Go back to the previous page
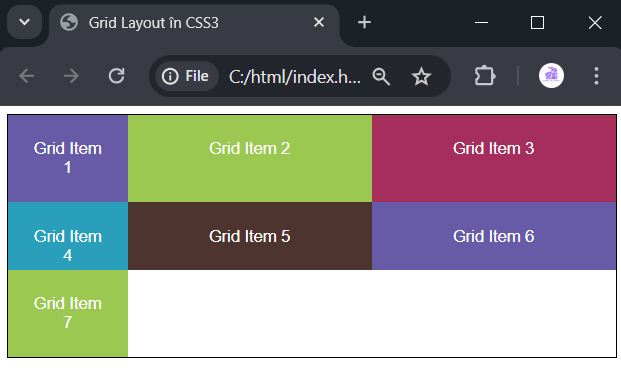The height and width of the screenshot is (370, 621). [x=27, y=76]
